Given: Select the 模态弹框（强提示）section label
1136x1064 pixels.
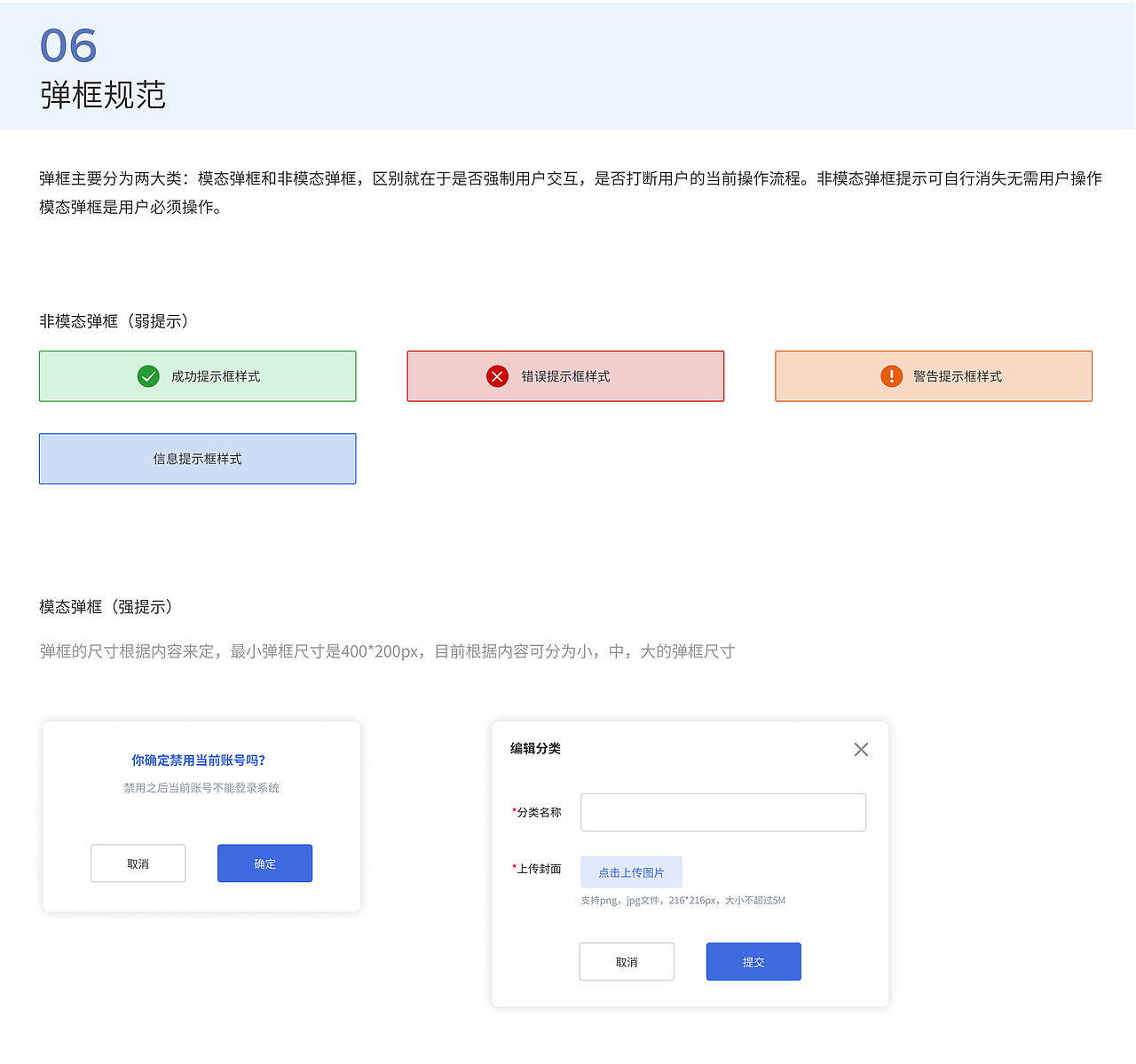Looking at the screenshot, I should 105,607.
